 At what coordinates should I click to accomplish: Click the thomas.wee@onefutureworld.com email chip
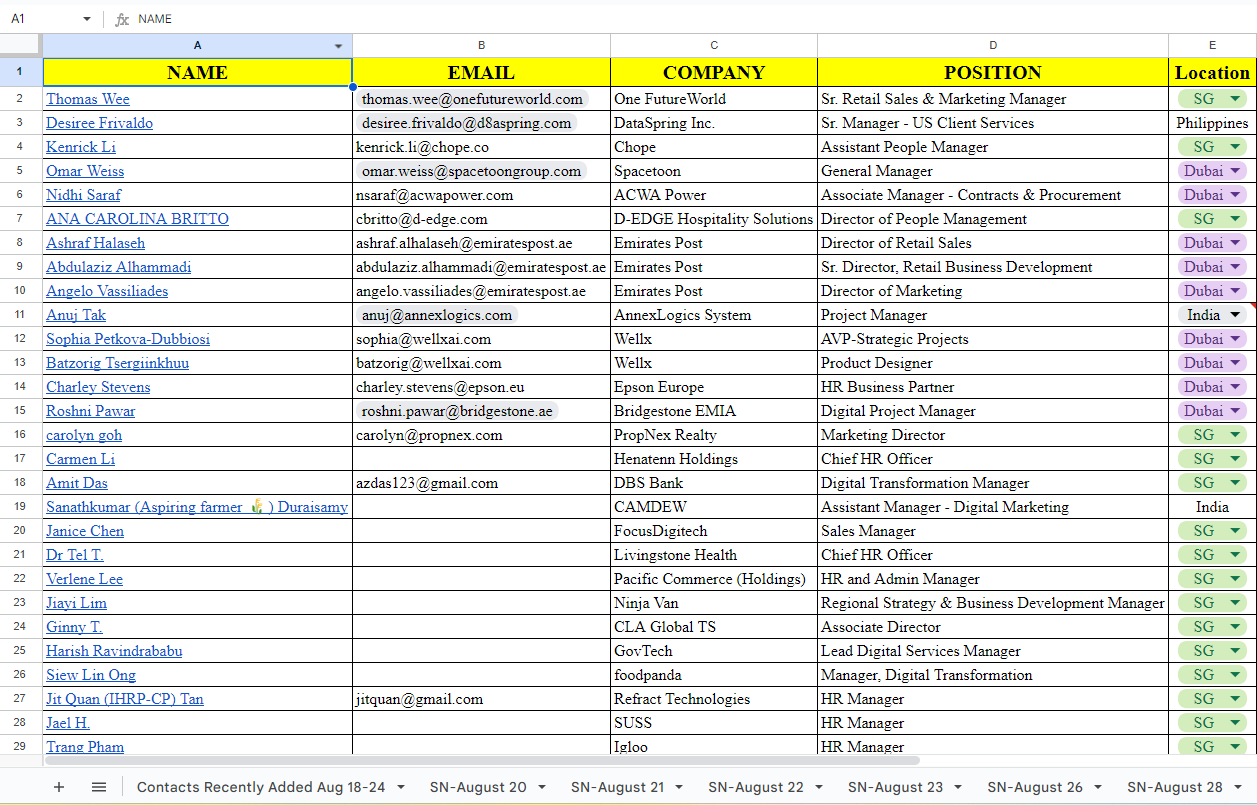(472, 99)
